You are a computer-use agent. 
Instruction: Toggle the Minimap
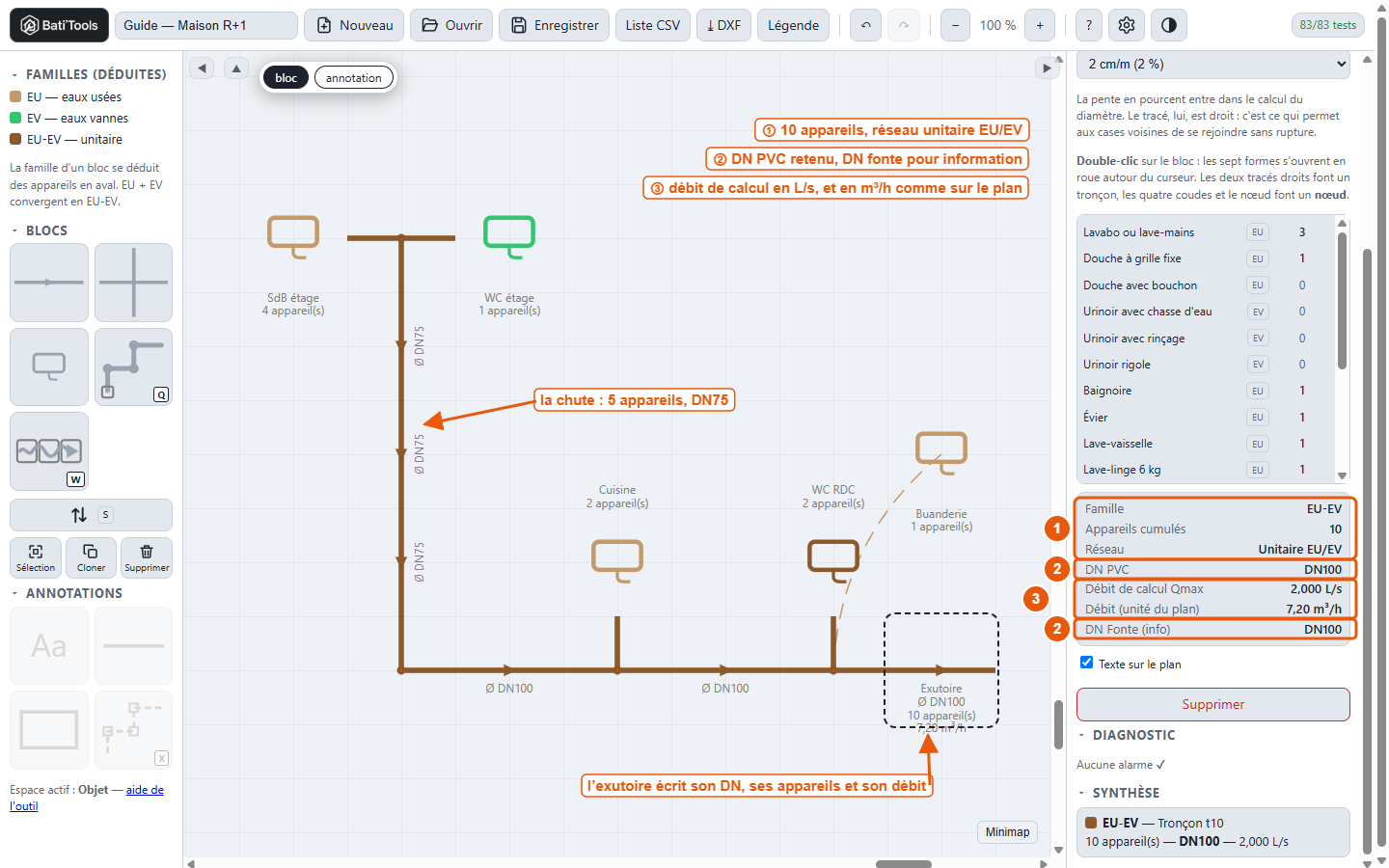point(1008,832)
